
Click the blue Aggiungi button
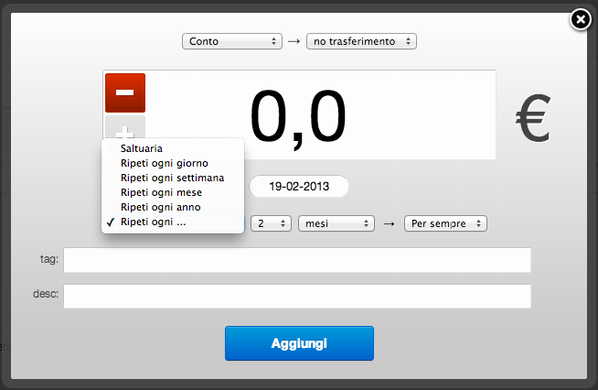[x=299, y=343]
